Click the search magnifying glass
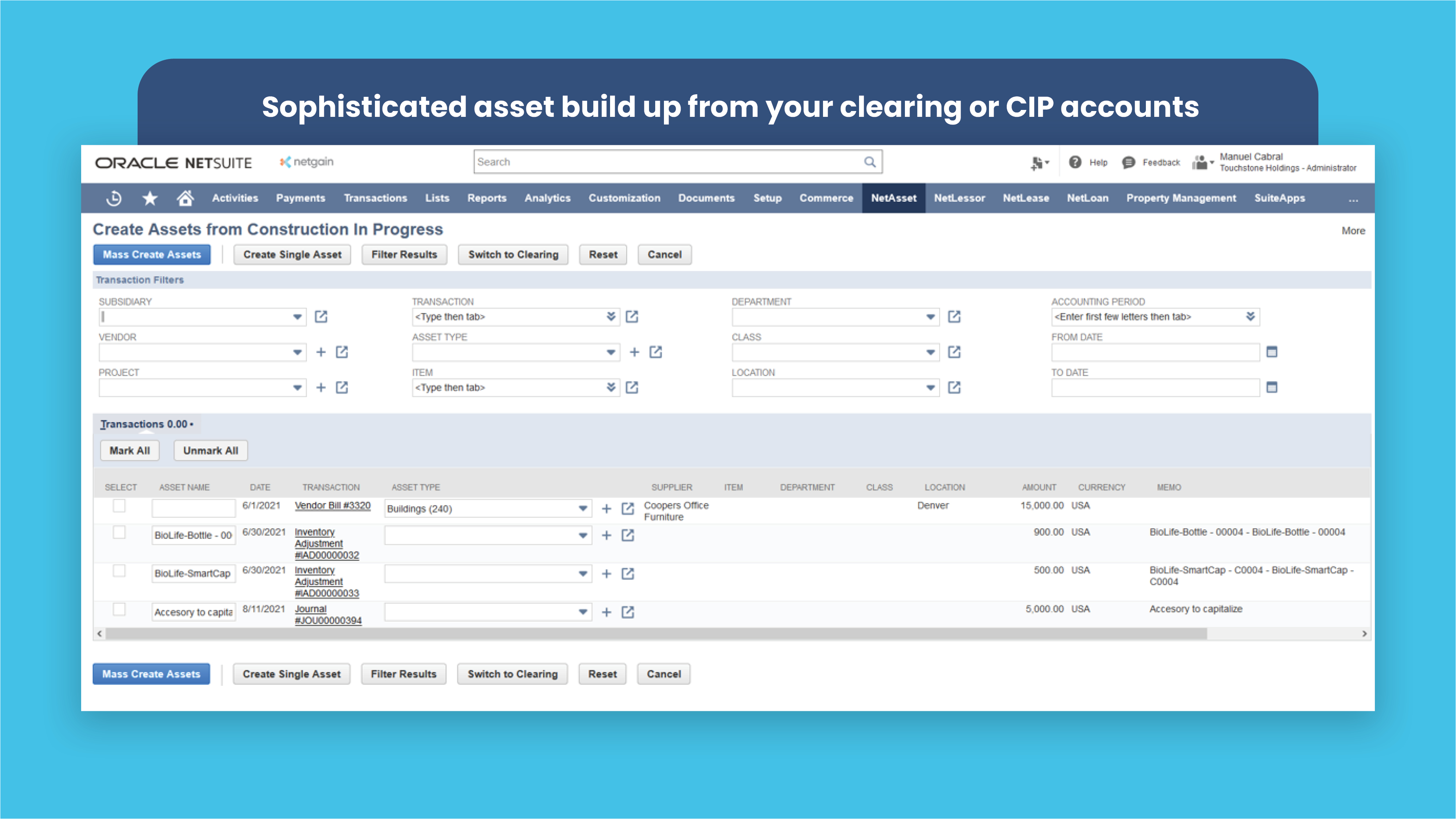The image size is (1456, 819). (x=869, y=161)
